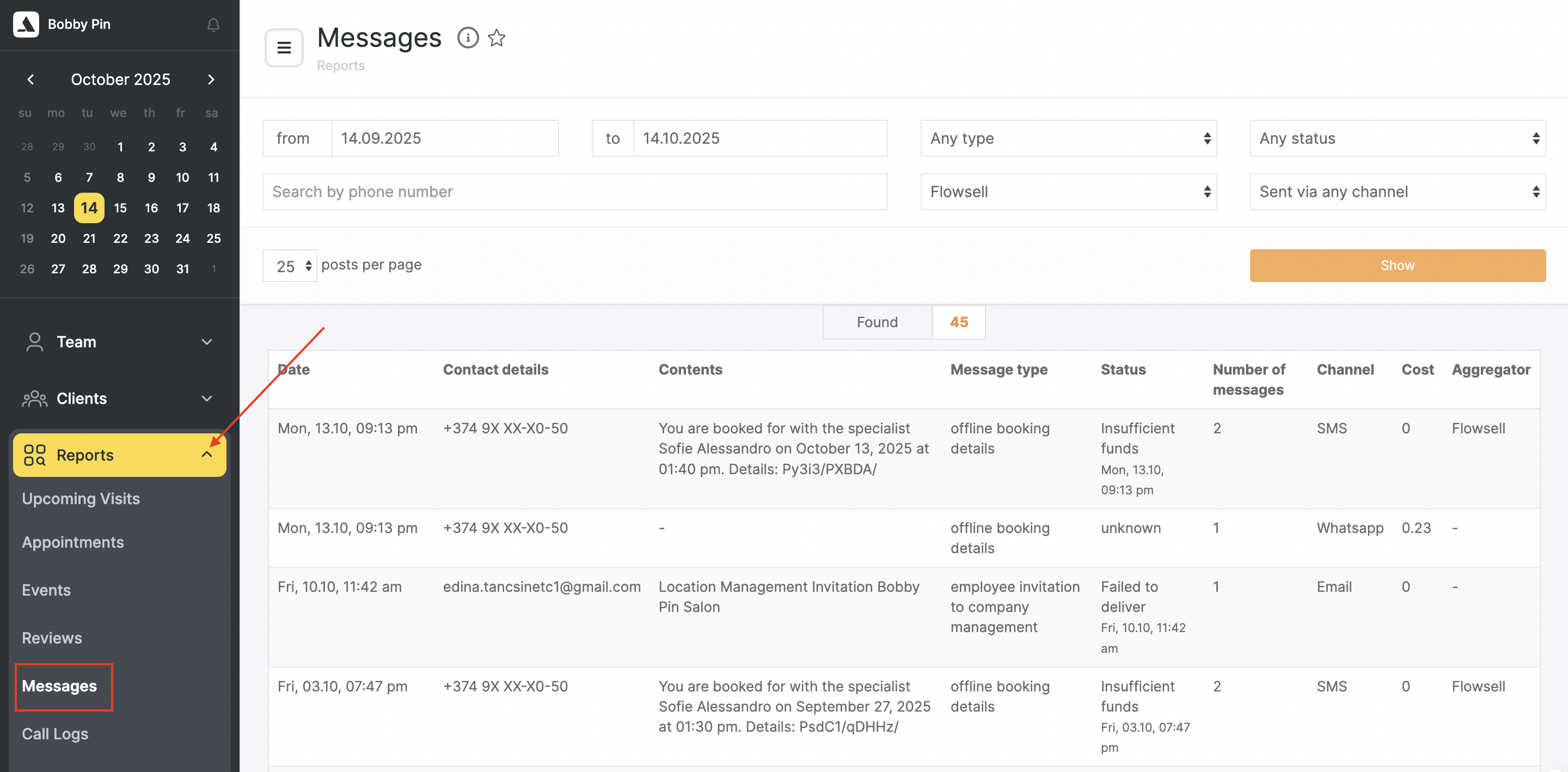Screen dimensions: 1568x772
Task: Open the Any status dropdown
Action: point(1397,138)
